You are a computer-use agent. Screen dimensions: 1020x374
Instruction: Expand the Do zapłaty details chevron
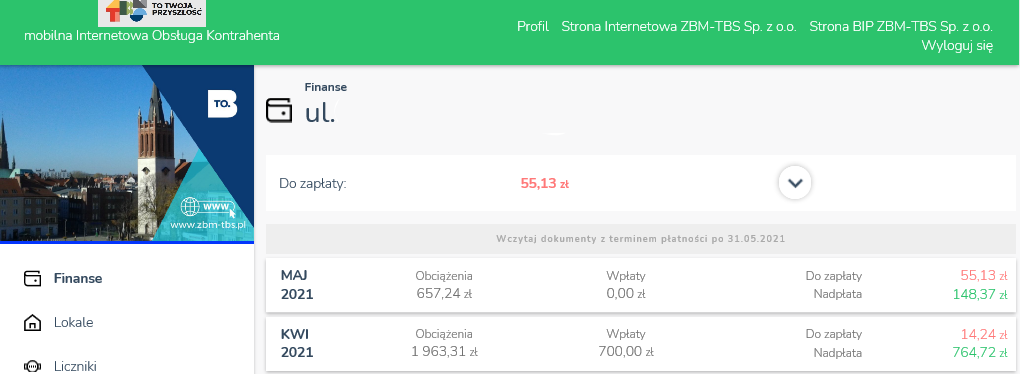(795, 183)
